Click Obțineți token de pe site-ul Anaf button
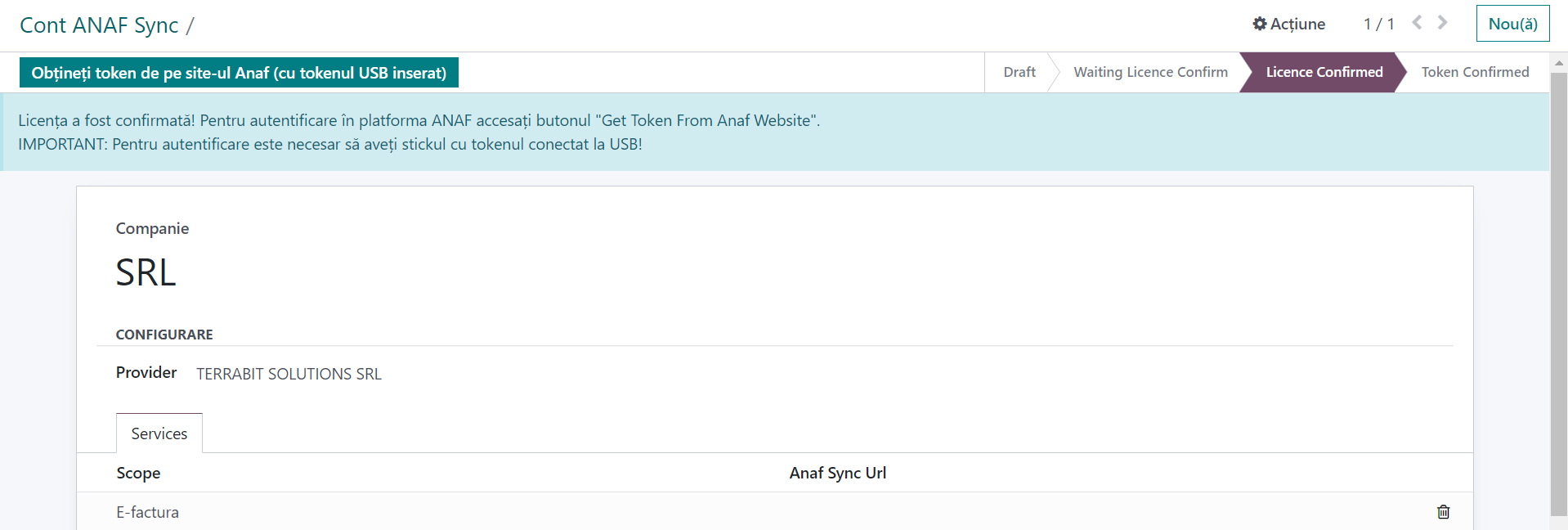Viewport: 1568px width, 530px height. point(239,73)
